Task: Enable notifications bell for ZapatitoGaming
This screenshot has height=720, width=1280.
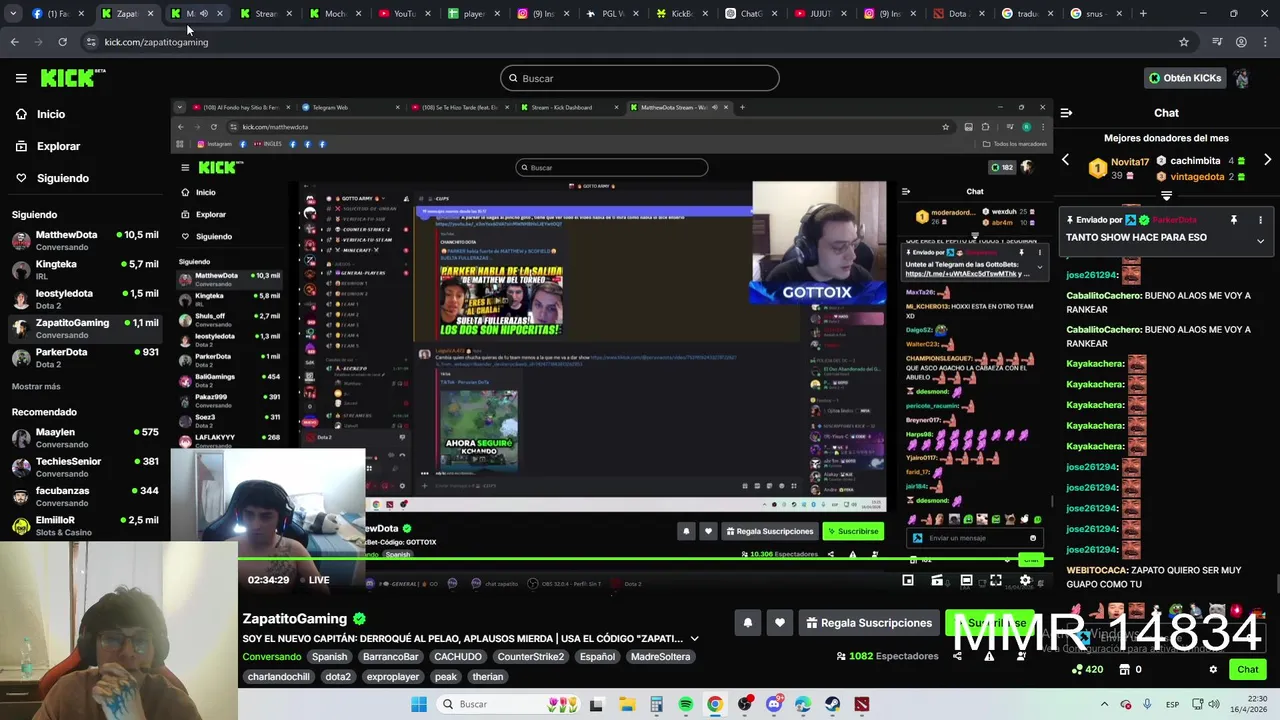Action: point(747,623)
